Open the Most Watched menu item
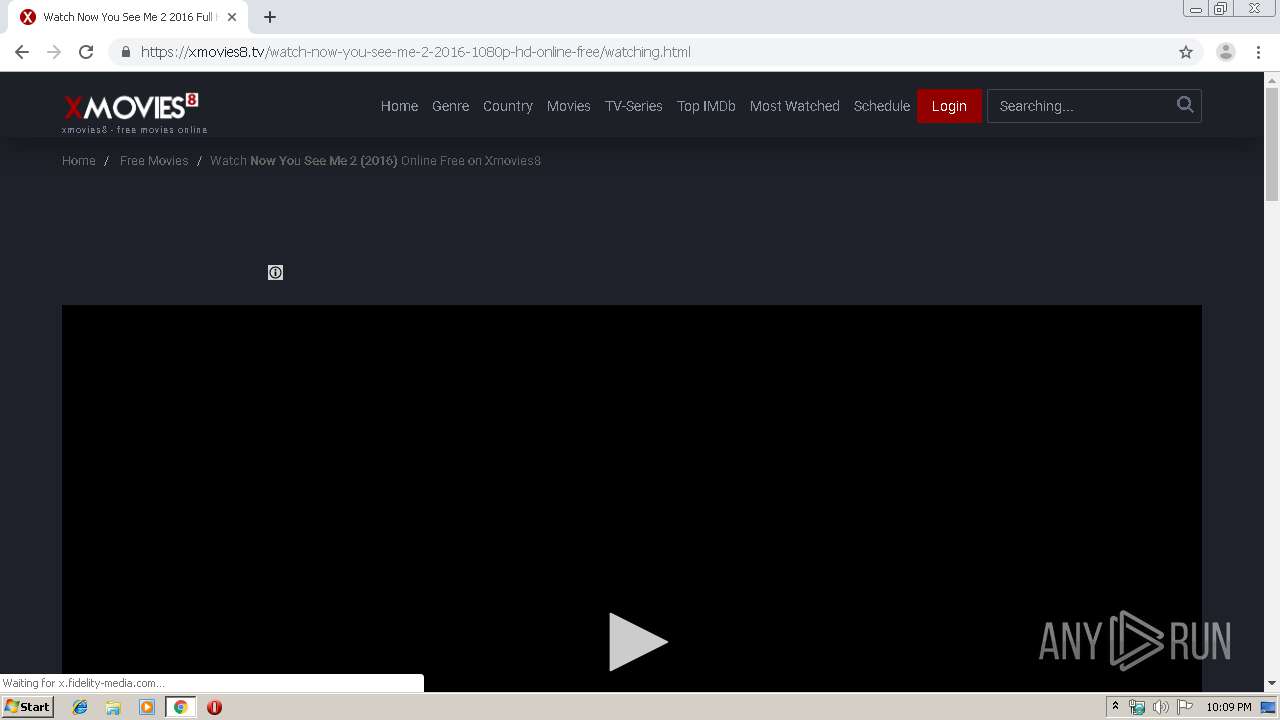Screen dimensions: 1280x720 click(795, 106)
